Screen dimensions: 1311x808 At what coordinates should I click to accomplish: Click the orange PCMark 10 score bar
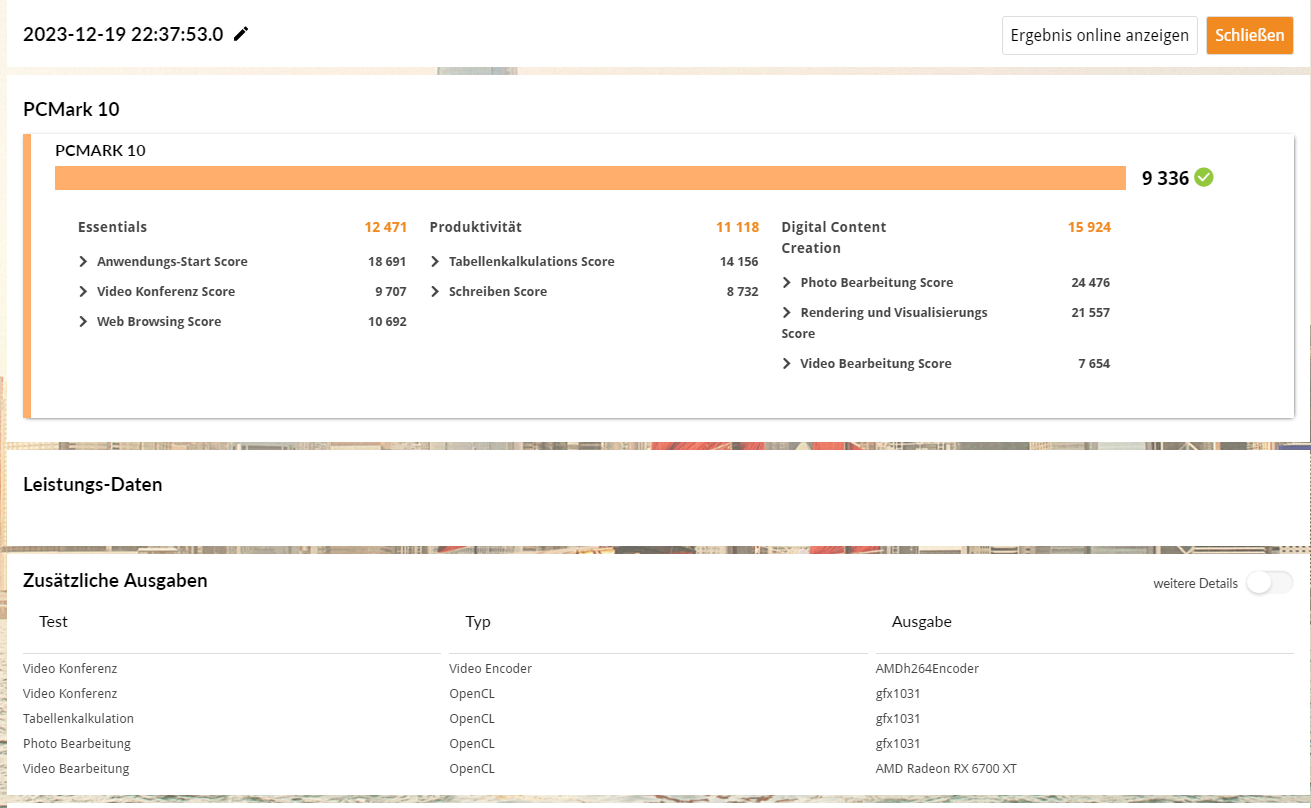(x=590, y=178)
